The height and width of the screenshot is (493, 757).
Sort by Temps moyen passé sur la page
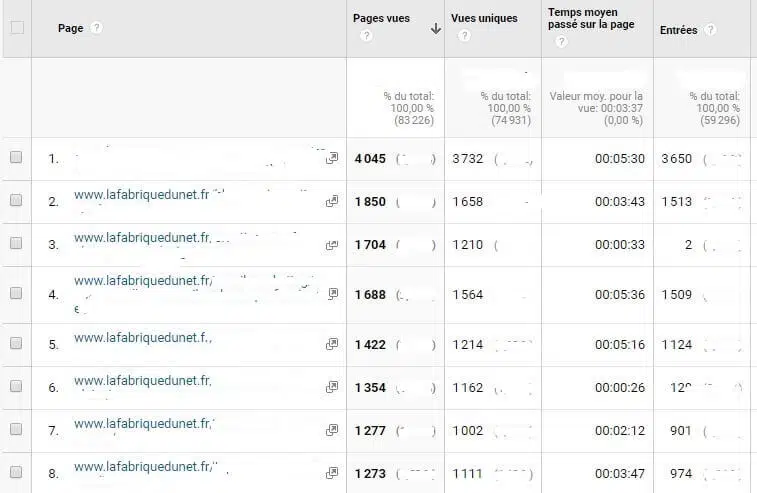591,19
